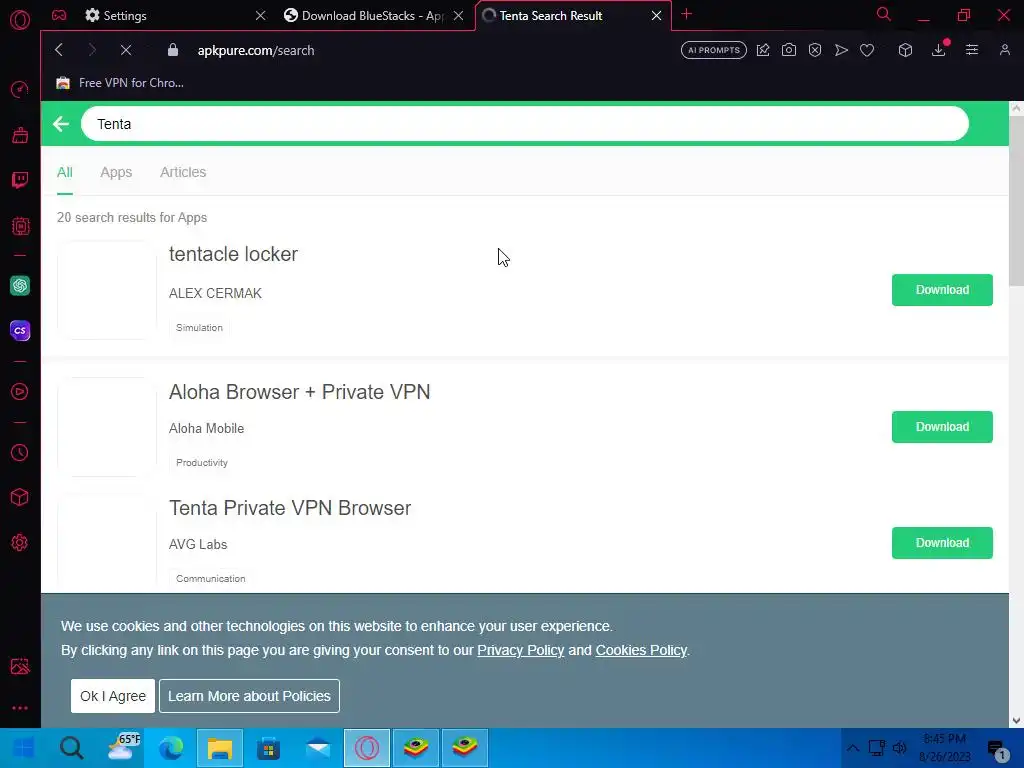Open the Easy Setup sliders icon
The height and width of the screenshot is (768, 1024).
pos(972,50)
